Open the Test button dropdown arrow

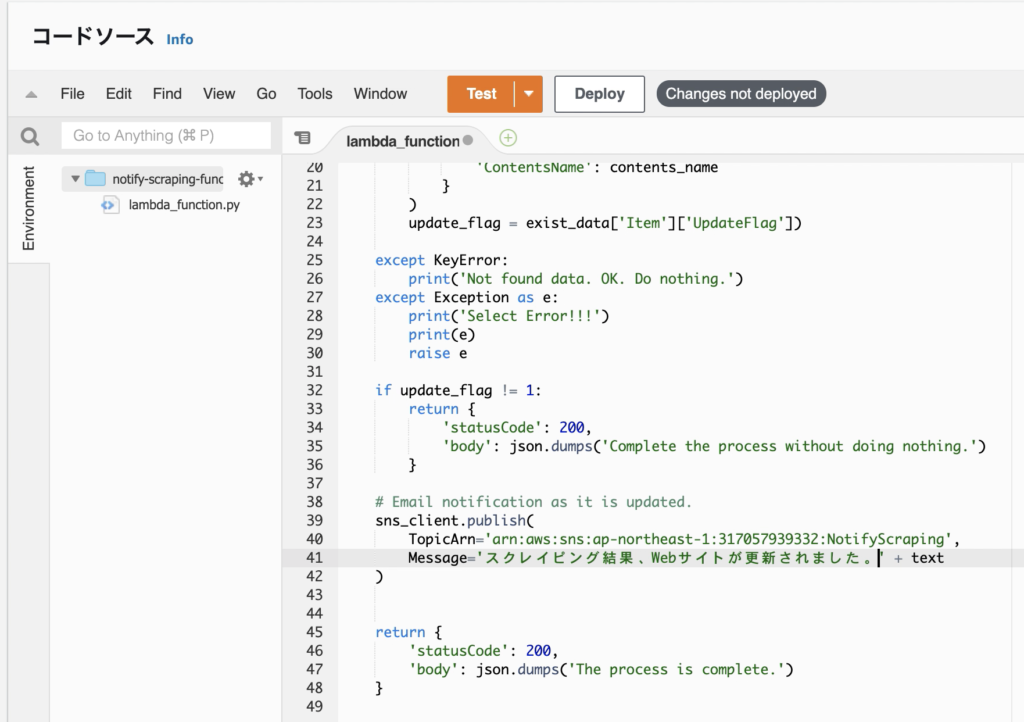click(x=529, y=94)
